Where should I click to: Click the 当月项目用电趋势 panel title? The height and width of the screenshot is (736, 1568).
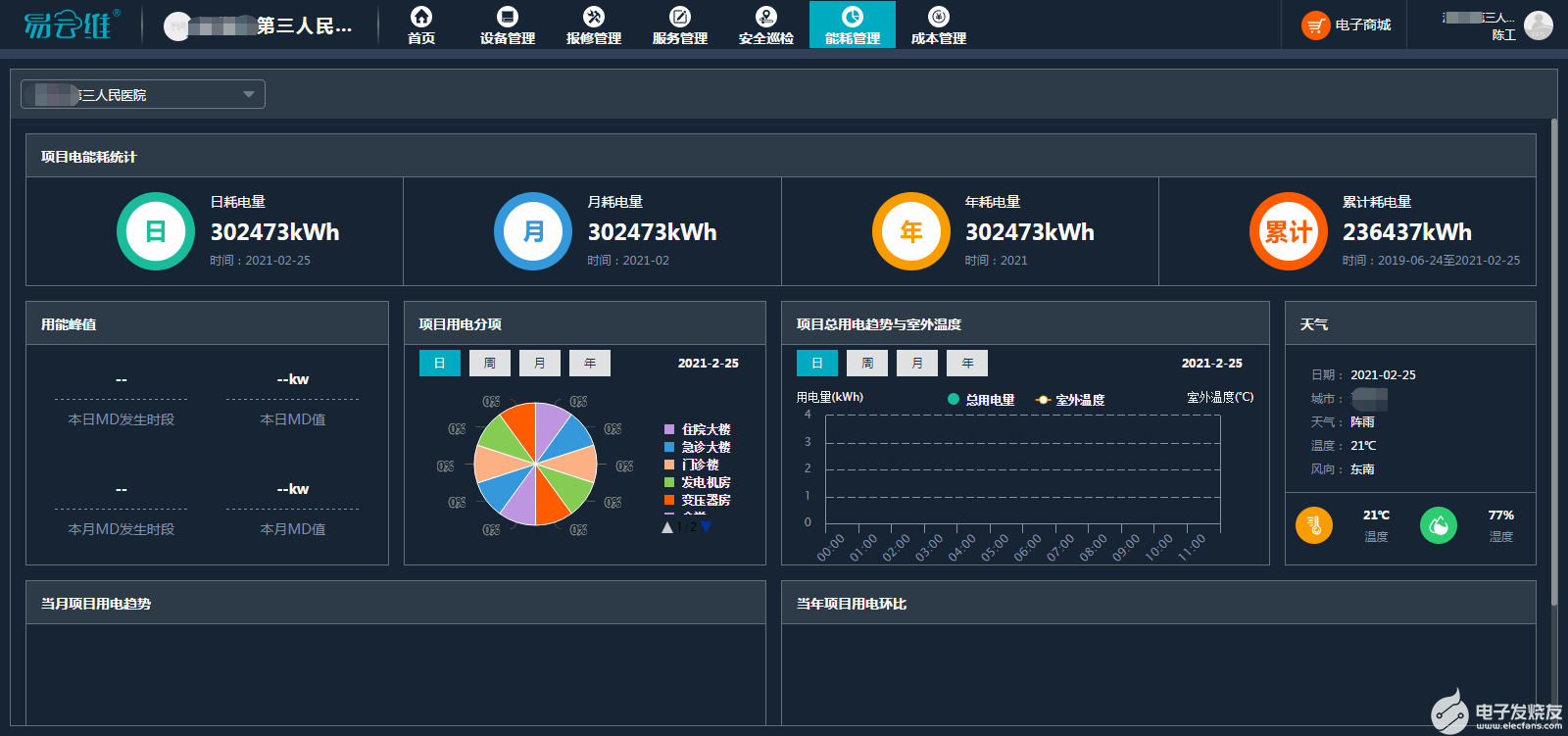pyautogui.click(x=96, y=604)
